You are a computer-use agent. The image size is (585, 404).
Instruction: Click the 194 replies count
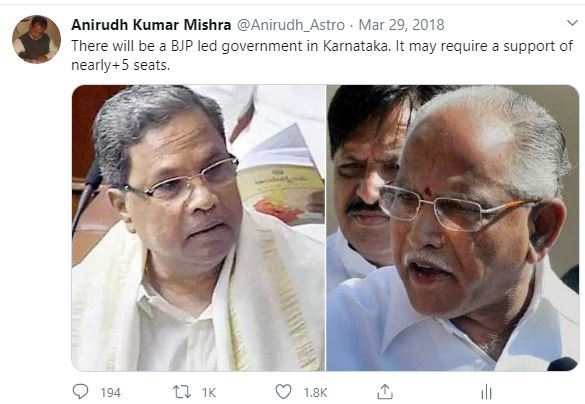tap(110, 392)
